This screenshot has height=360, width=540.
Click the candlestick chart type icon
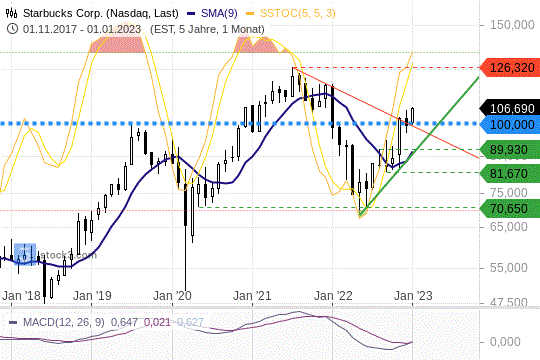tap(12, 13)
